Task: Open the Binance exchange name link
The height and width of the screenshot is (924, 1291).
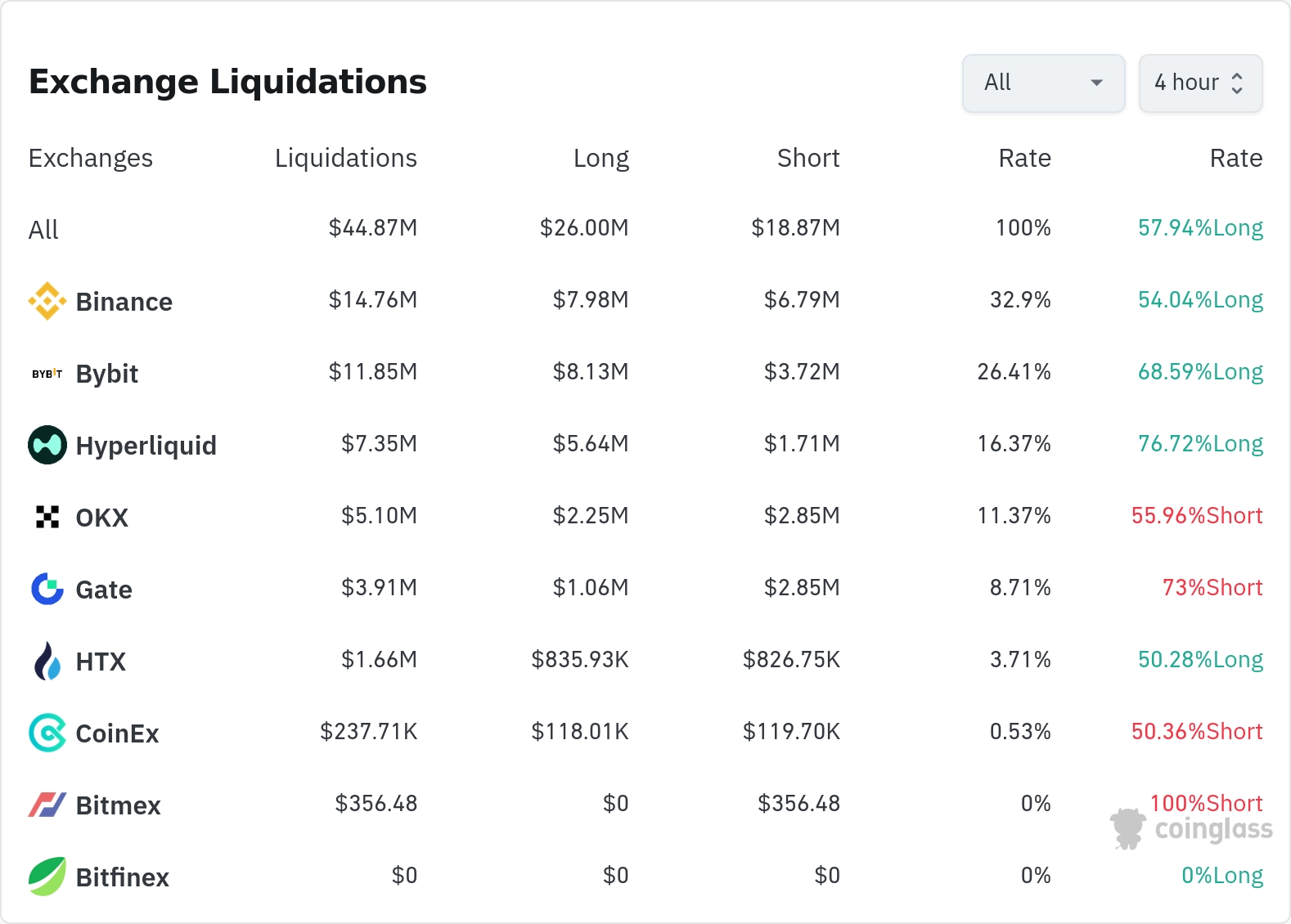Action: pyautogui.click(x=124, y=302)
